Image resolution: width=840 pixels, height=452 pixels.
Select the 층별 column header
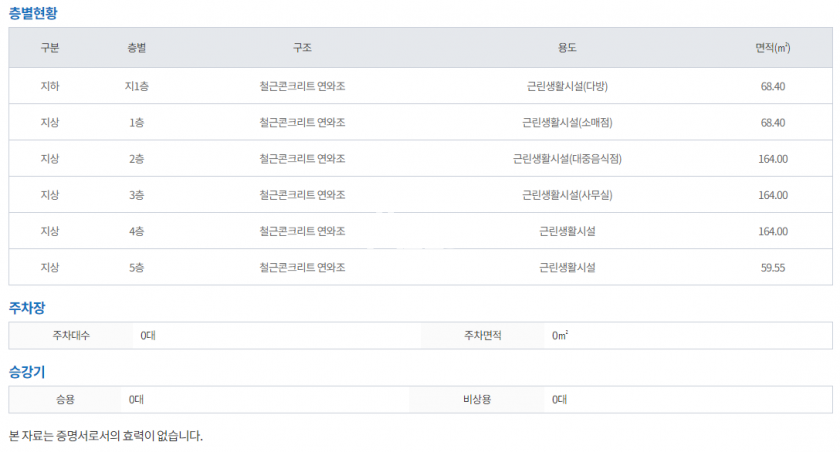(137, 48)
